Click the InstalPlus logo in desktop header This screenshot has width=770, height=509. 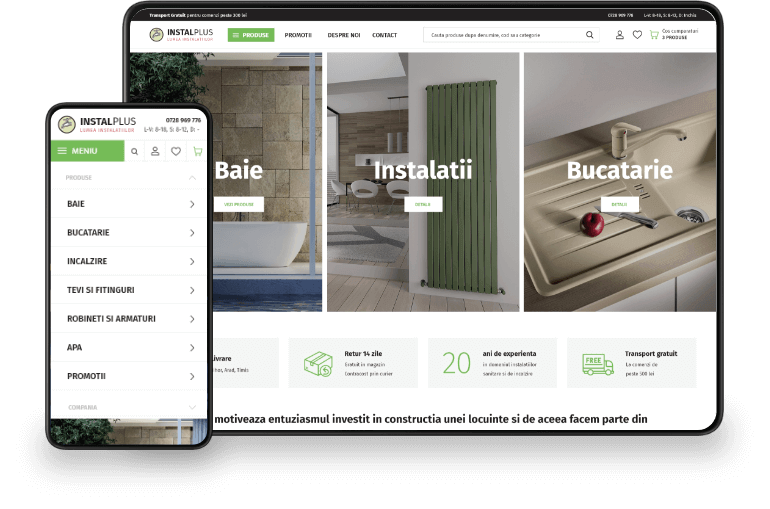pyautogui.click(x=181, y=34)
